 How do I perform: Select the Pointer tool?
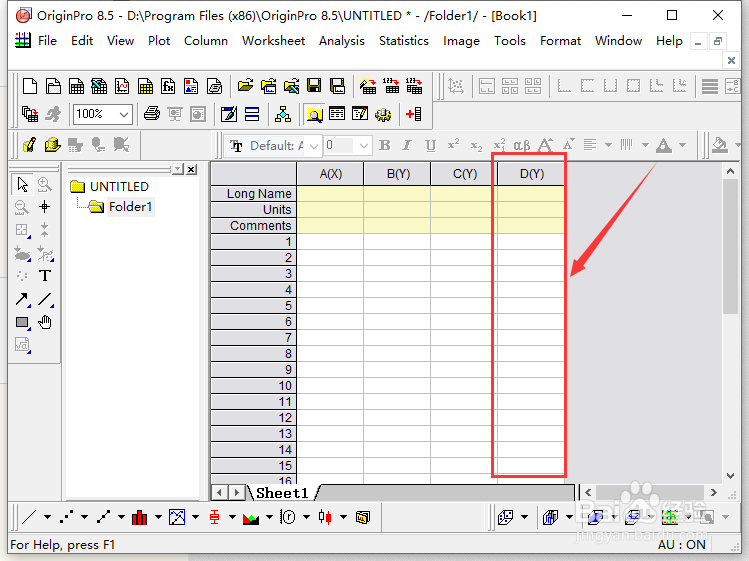coord(22,184)
